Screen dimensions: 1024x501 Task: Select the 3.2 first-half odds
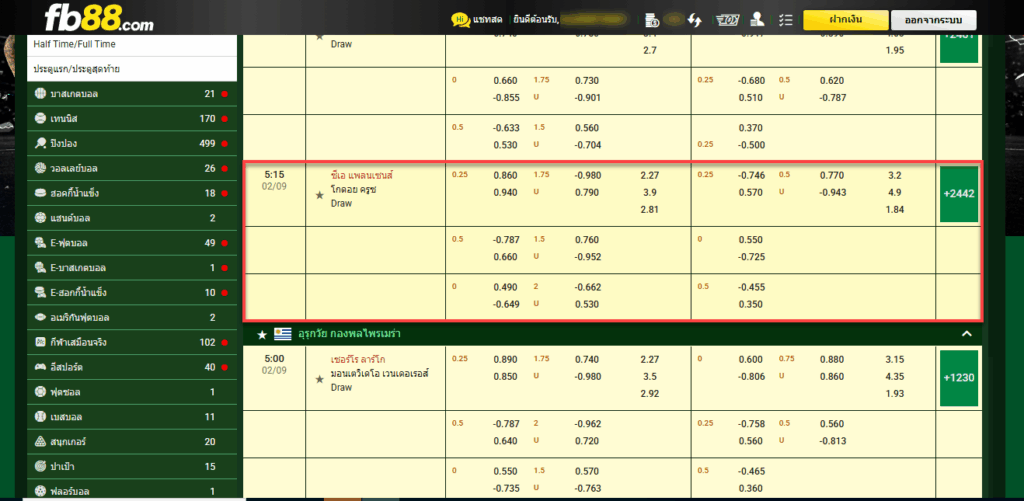895,176
